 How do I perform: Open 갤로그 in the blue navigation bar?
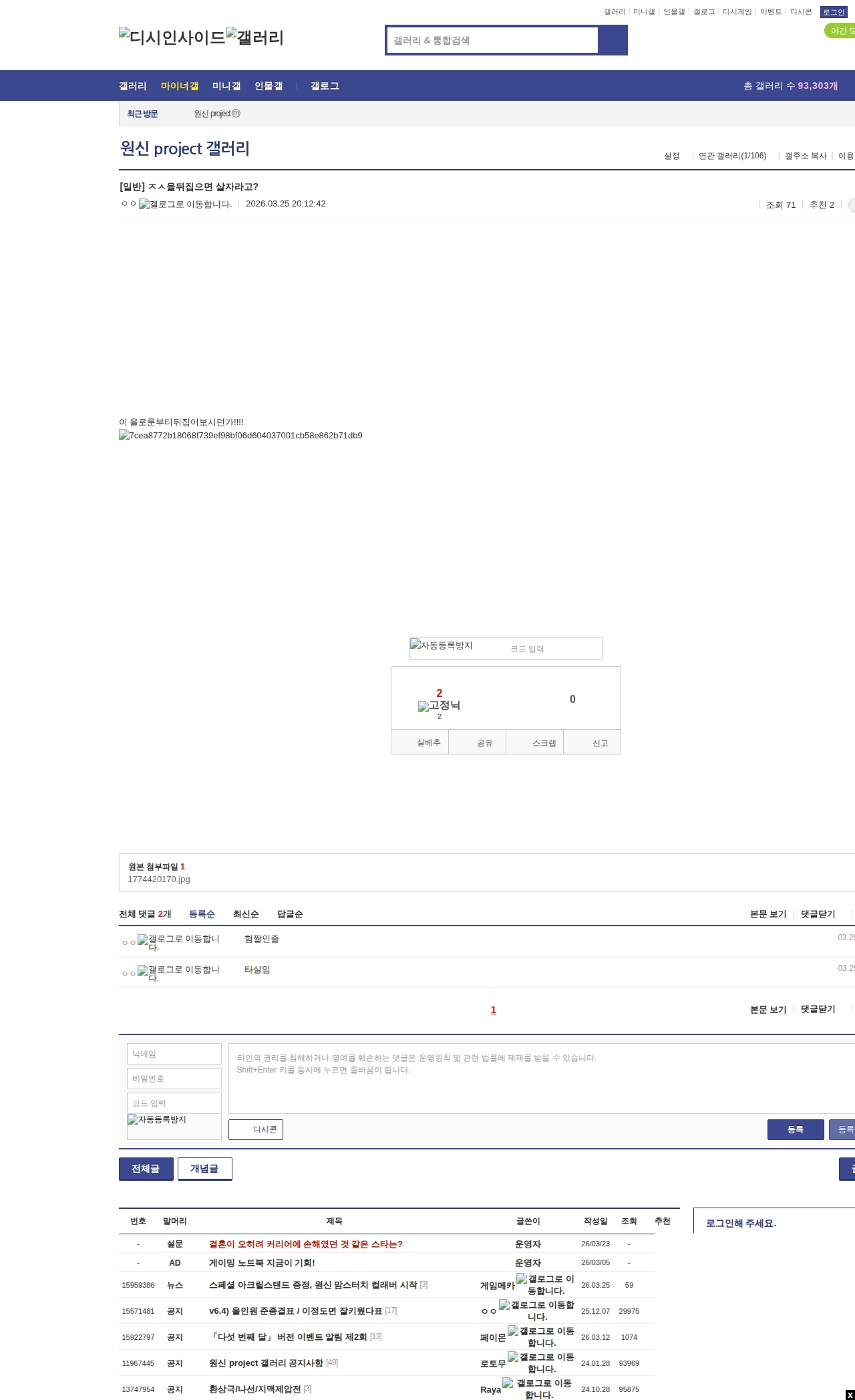pyautogui.click(x=325, y=86)
